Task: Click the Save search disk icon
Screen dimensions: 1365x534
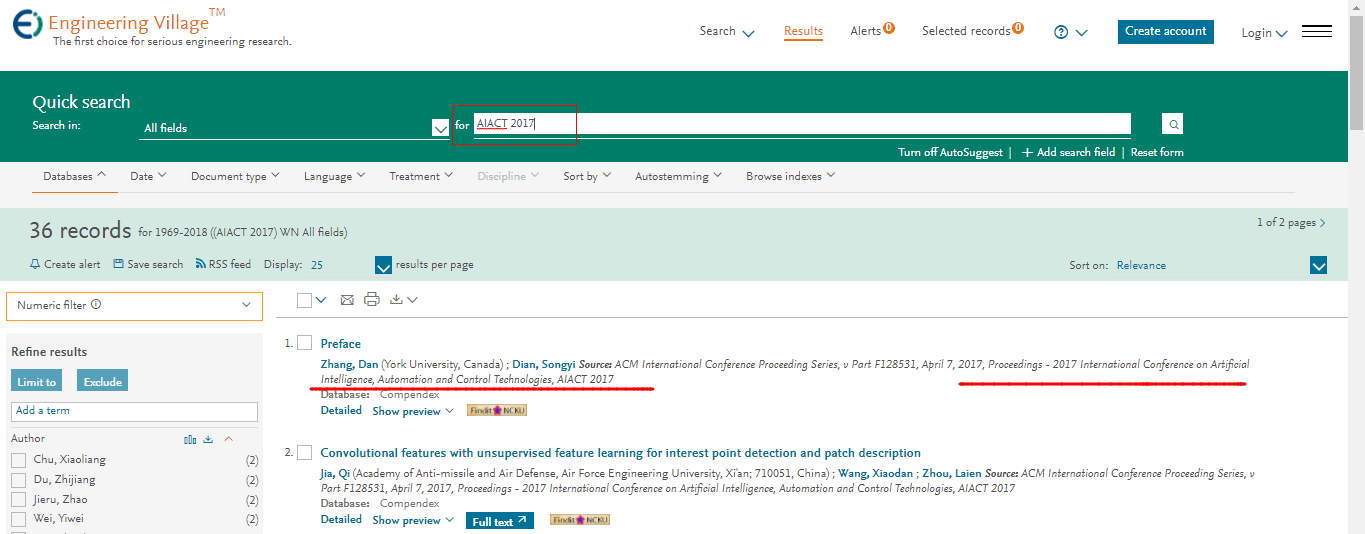Action: tap(118, 264)
